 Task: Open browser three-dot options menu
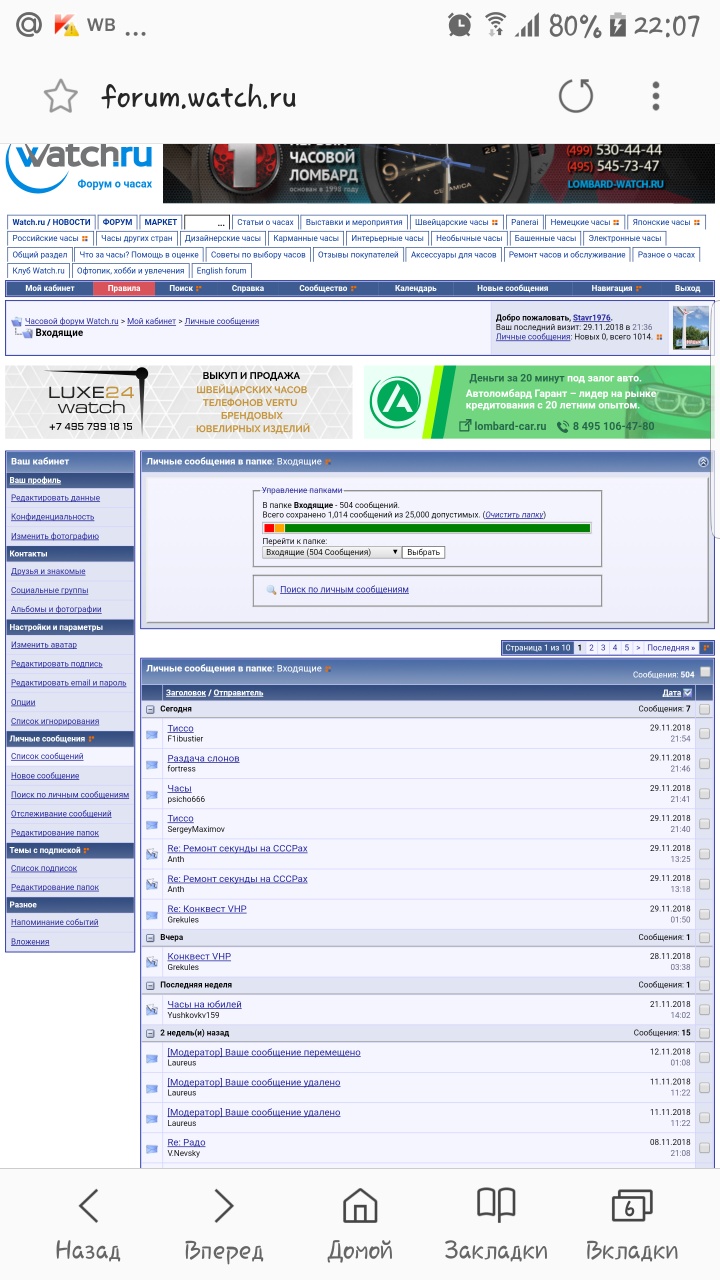(656, 97)
